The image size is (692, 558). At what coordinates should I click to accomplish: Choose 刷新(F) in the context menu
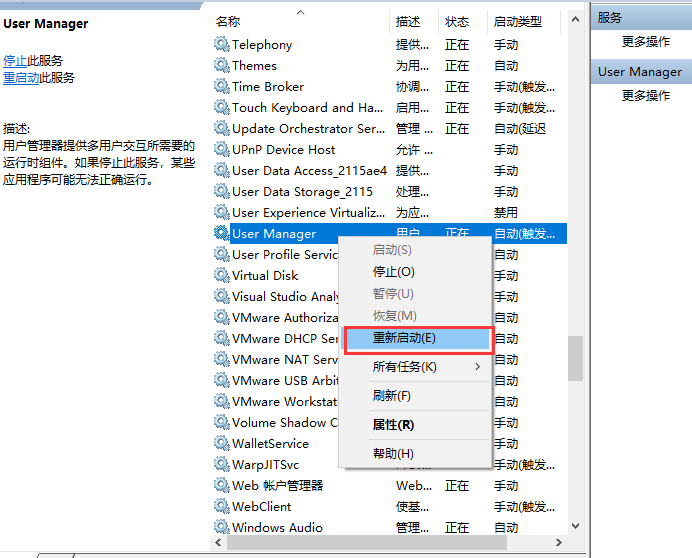click(415, 396)
